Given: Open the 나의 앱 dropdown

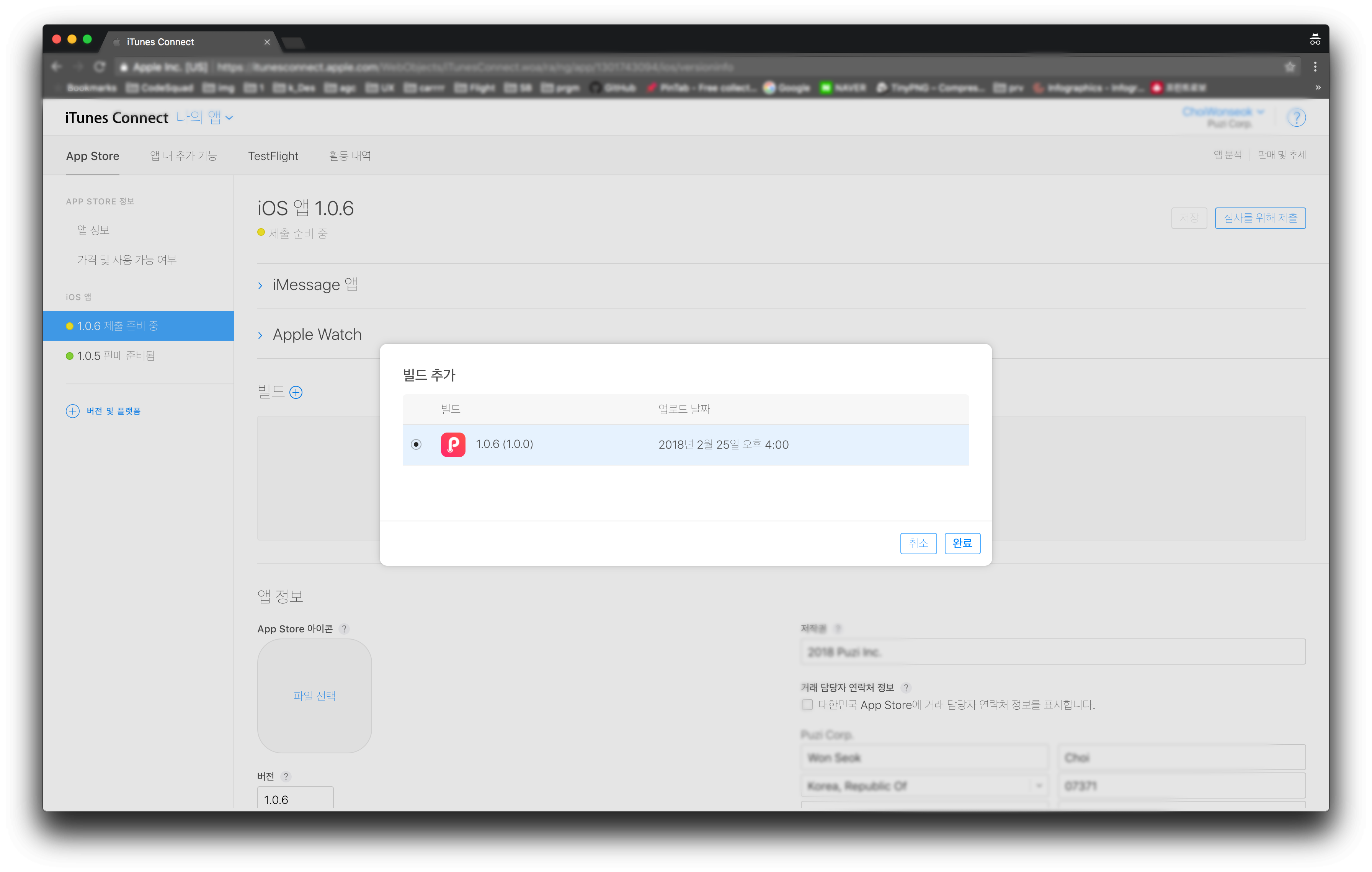Looking at the screenshot, I should tap(204, 118).
